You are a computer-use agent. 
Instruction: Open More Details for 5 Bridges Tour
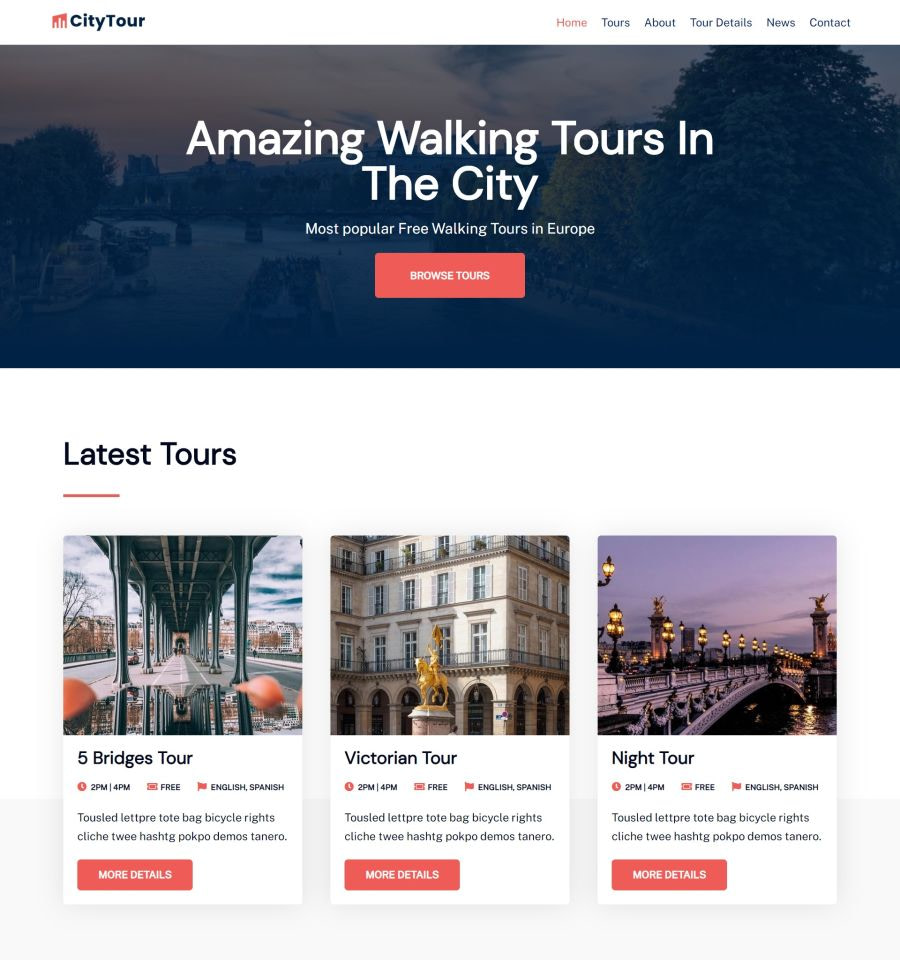pos(135,875)
